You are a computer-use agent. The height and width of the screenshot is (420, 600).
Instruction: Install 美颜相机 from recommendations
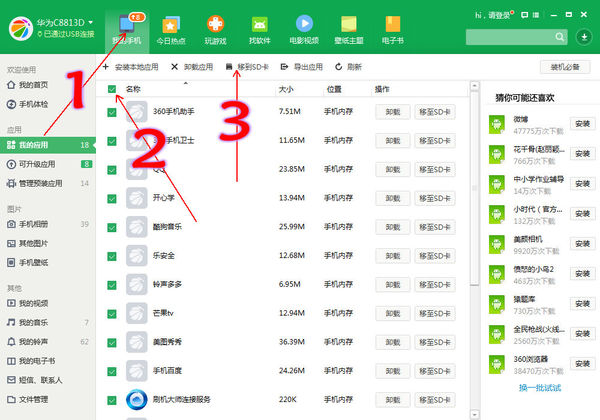pyautogui.click(x=582, y=244)
